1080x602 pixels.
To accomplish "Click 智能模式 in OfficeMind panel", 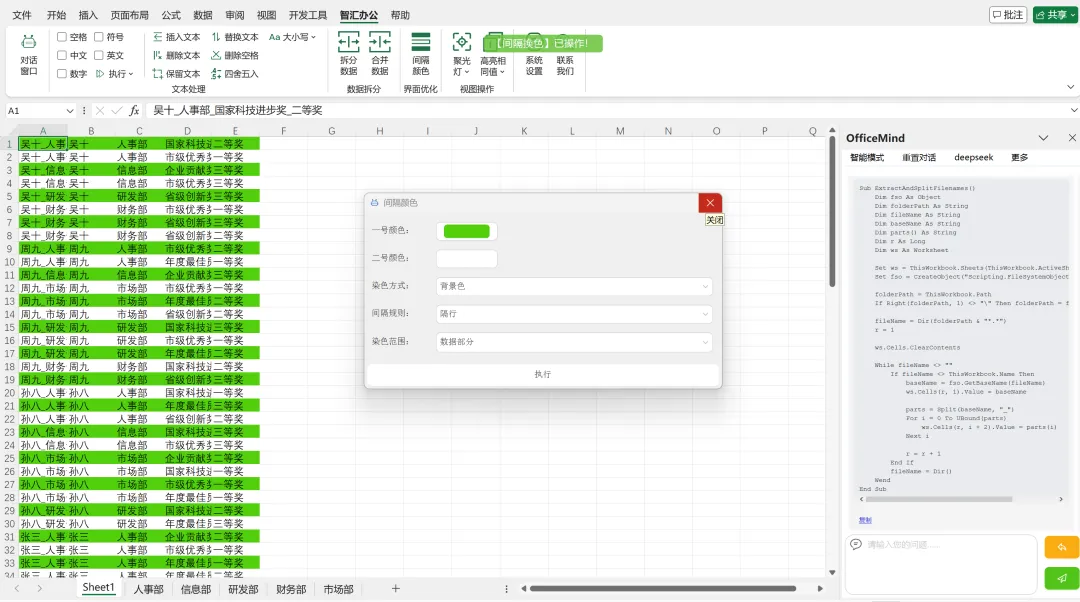I will [866, 158].
